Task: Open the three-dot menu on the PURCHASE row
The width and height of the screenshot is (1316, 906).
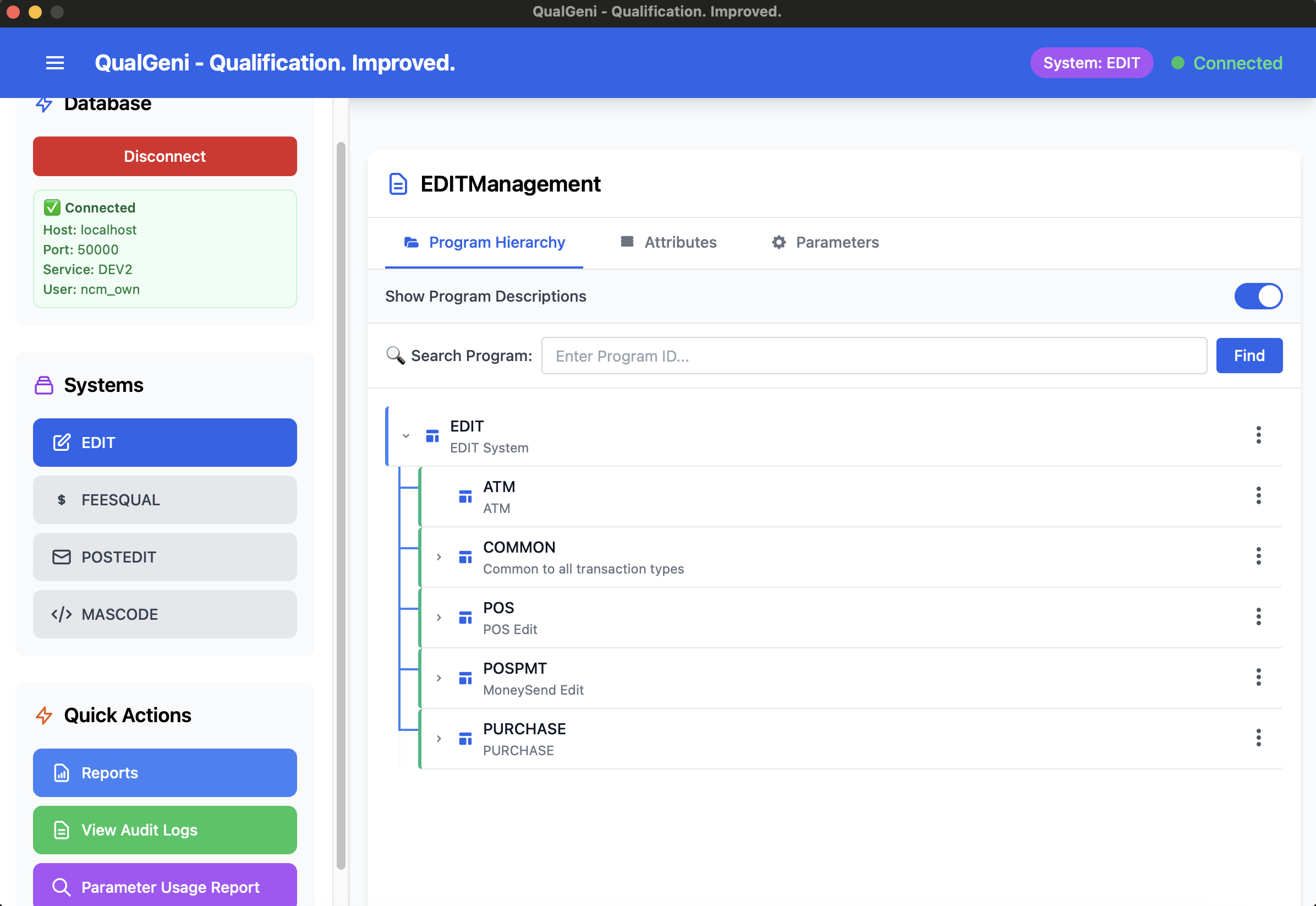Action: tap(1259, 739)
